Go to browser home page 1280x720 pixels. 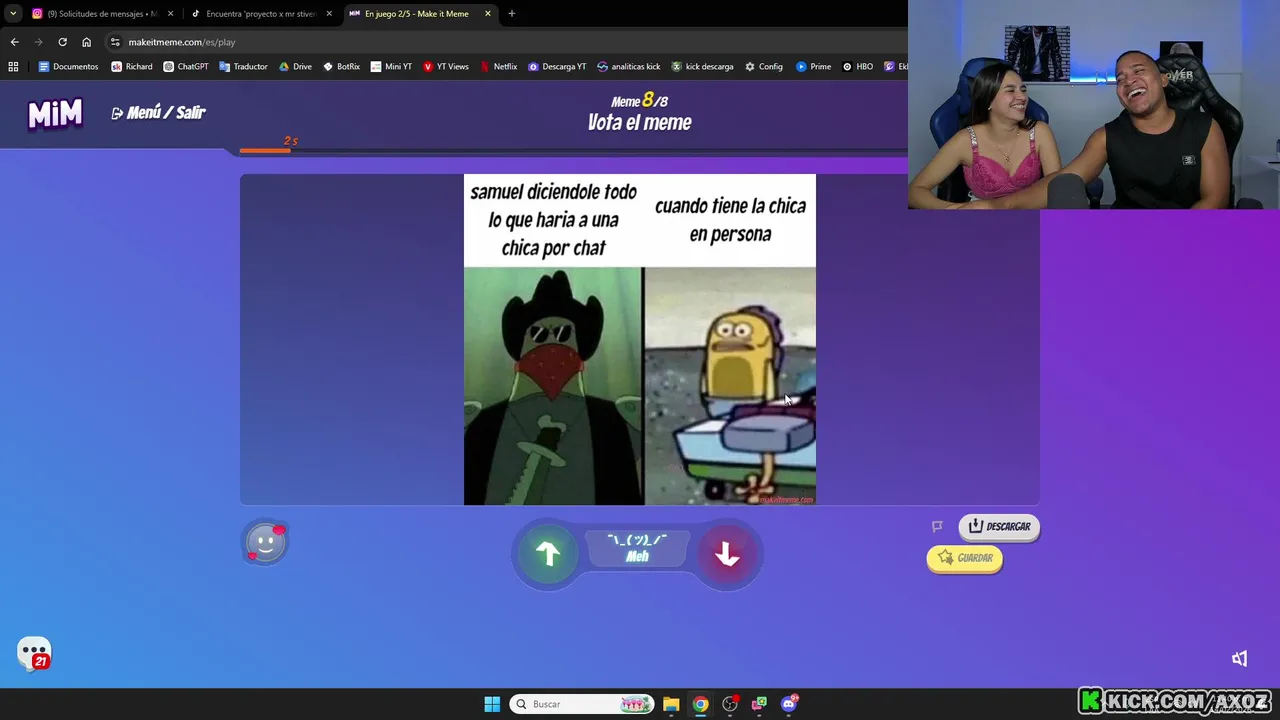[86, 42]
